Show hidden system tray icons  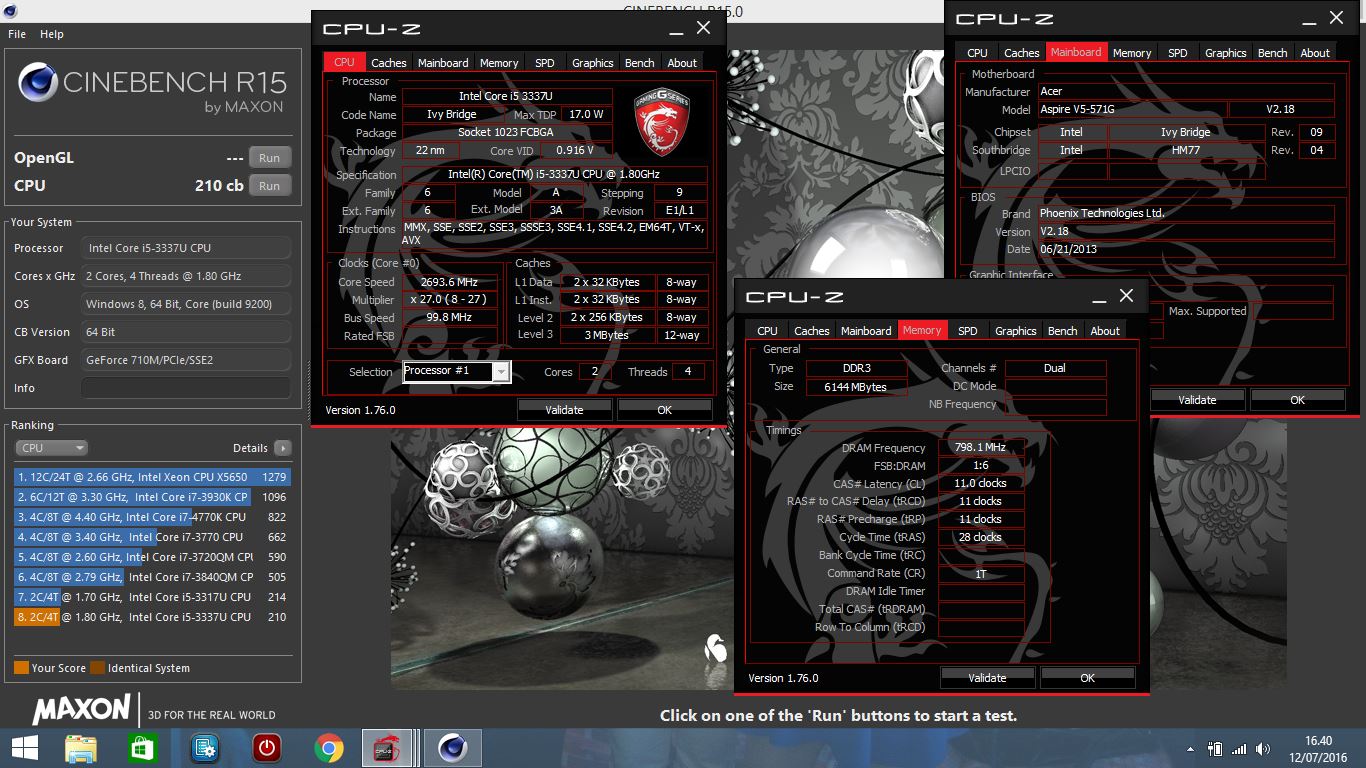point(1192,748)
